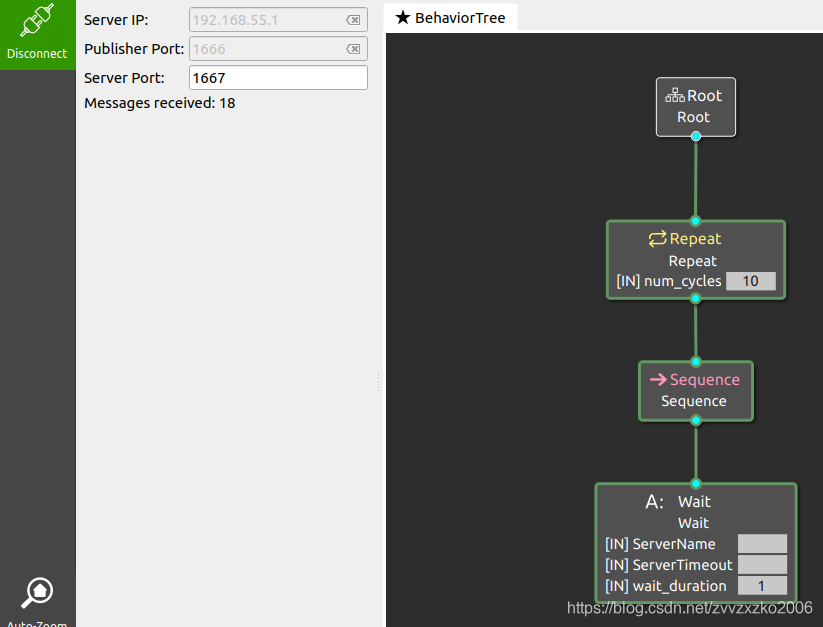Click the '[IN] ServerTimeout' port label
823x627 pixels.
point(668,565)
